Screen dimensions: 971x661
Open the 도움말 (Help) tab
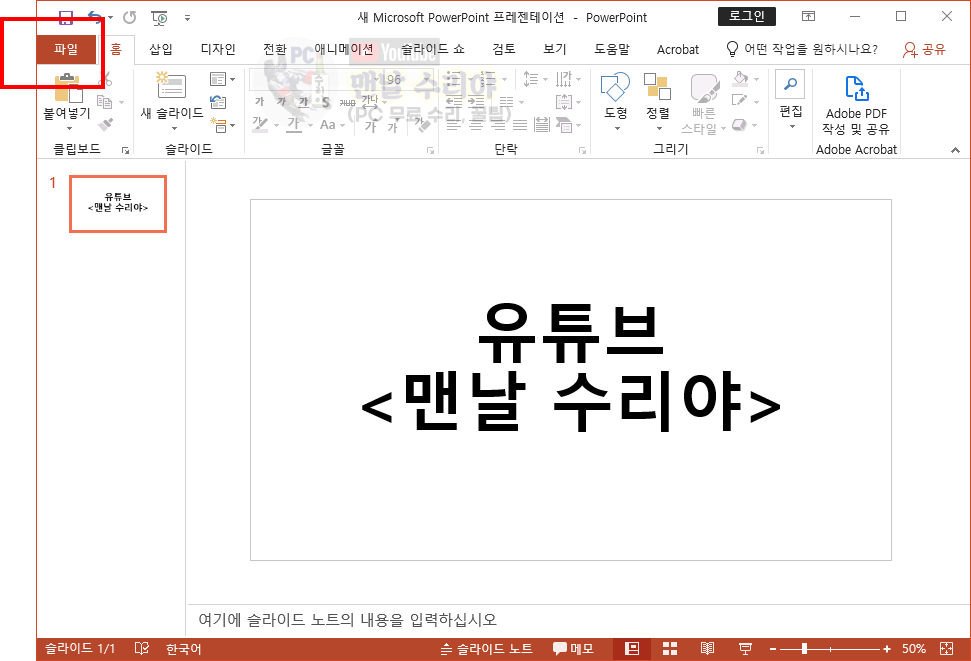612,49
